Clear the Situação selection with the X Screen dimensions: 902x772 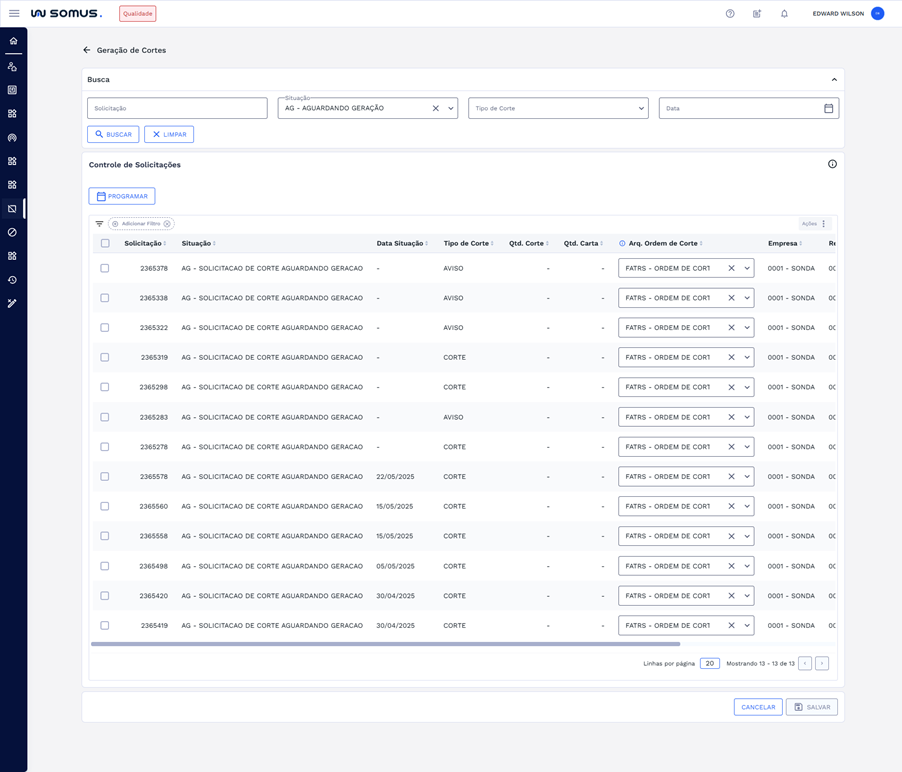point(435,108)
